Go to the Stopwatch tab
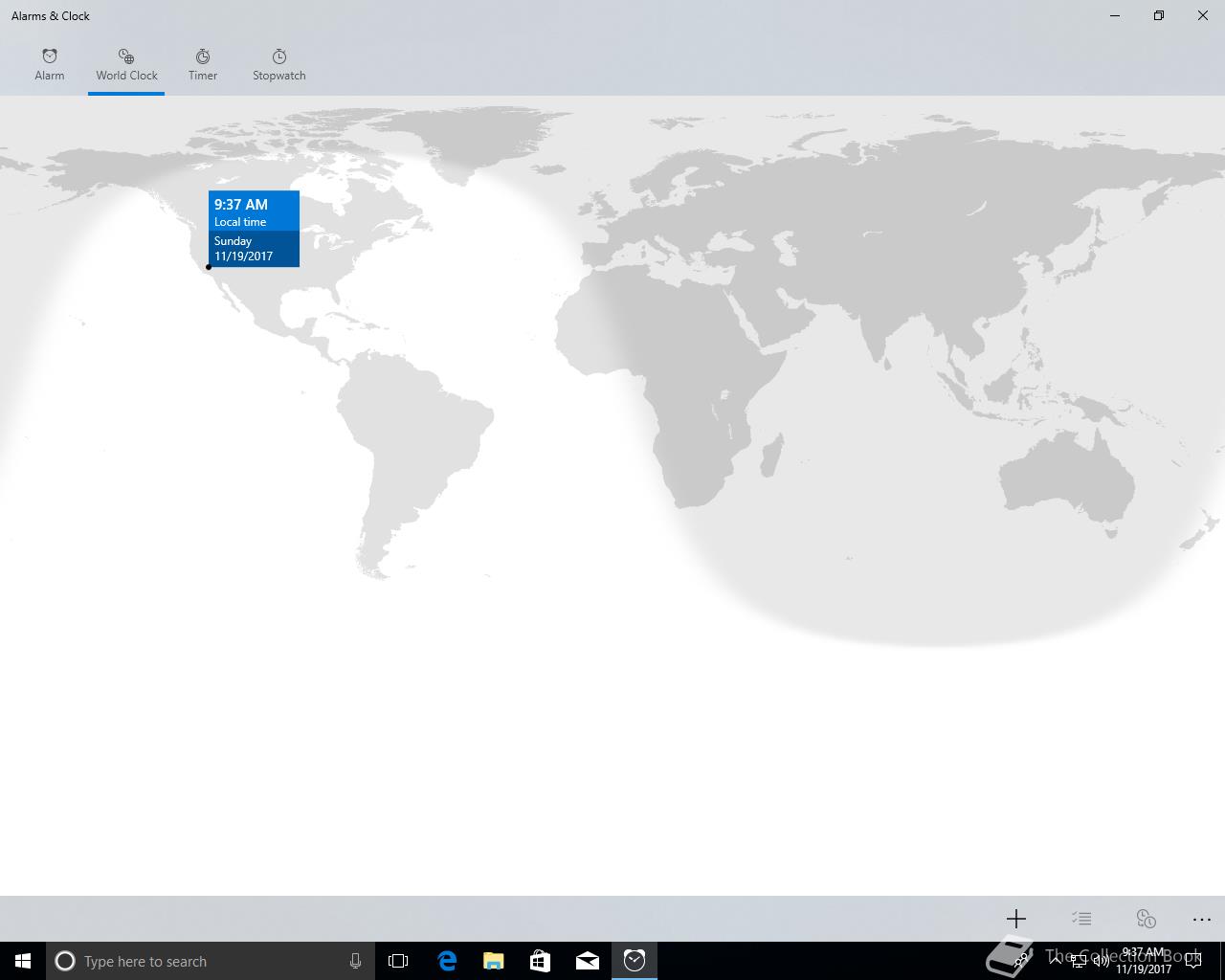1225x980 pixels. (279, 65)
